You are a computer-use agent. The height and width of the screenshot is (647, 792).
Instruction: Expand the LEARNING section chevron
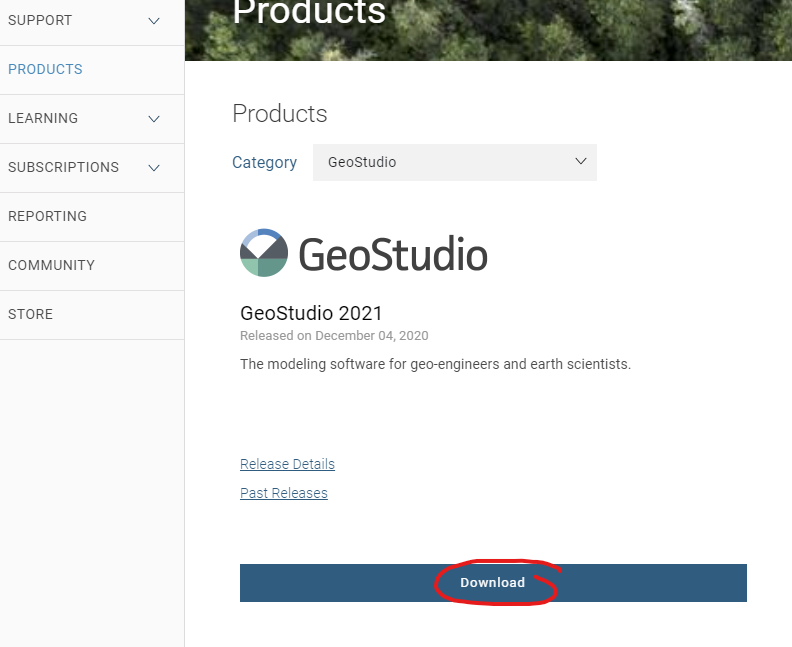(154, 119)
